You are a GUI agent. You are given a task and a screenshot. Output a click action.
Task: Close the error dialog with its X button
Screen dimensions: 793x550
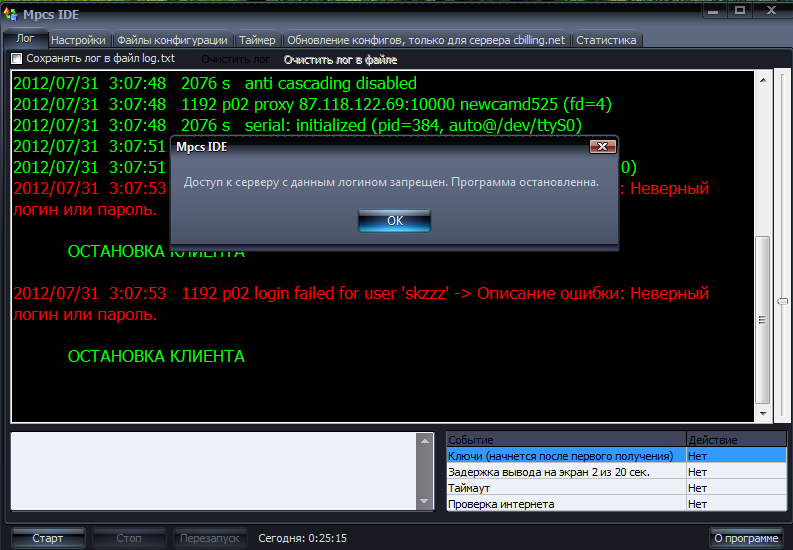pos(601,147)
